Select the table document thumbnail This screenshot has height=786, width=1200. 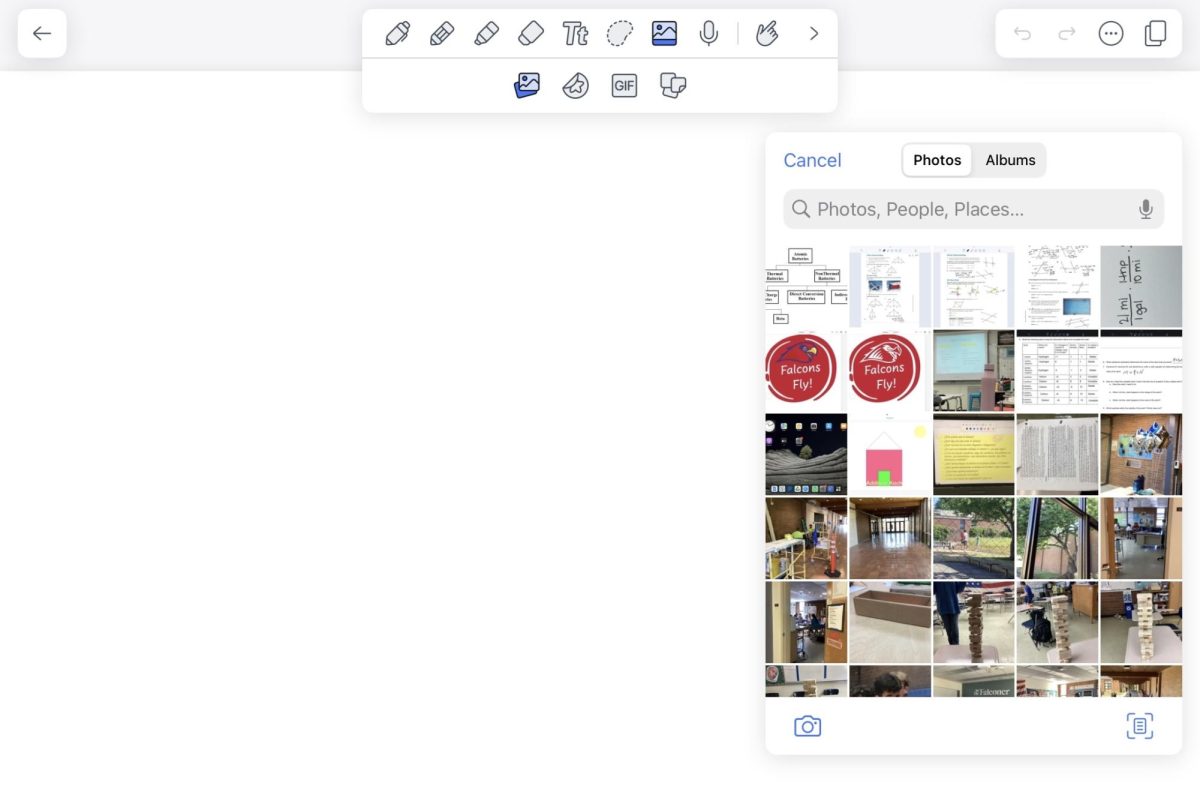(x=1057, y=371)
